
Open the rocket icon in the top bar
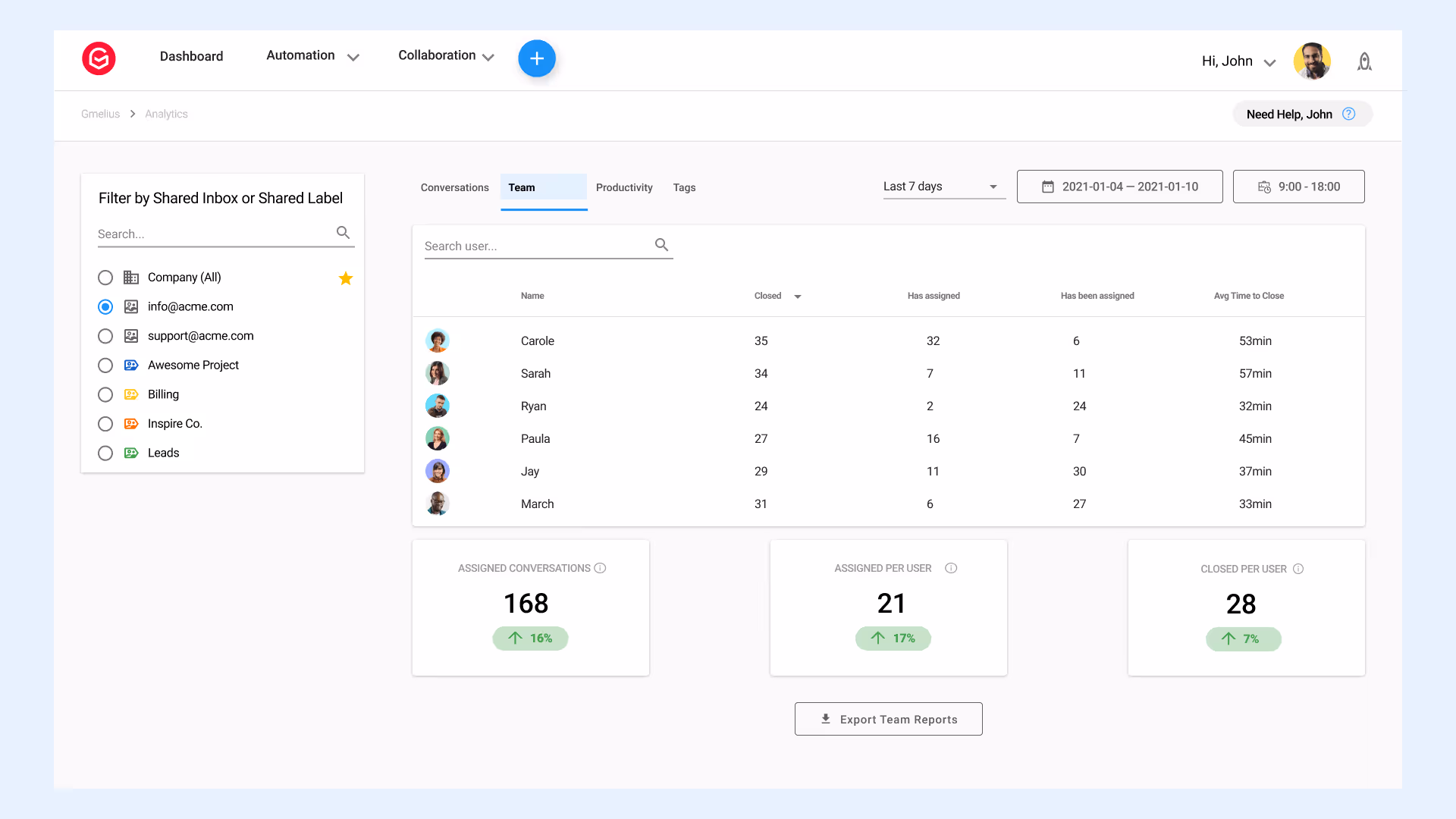1364,61
